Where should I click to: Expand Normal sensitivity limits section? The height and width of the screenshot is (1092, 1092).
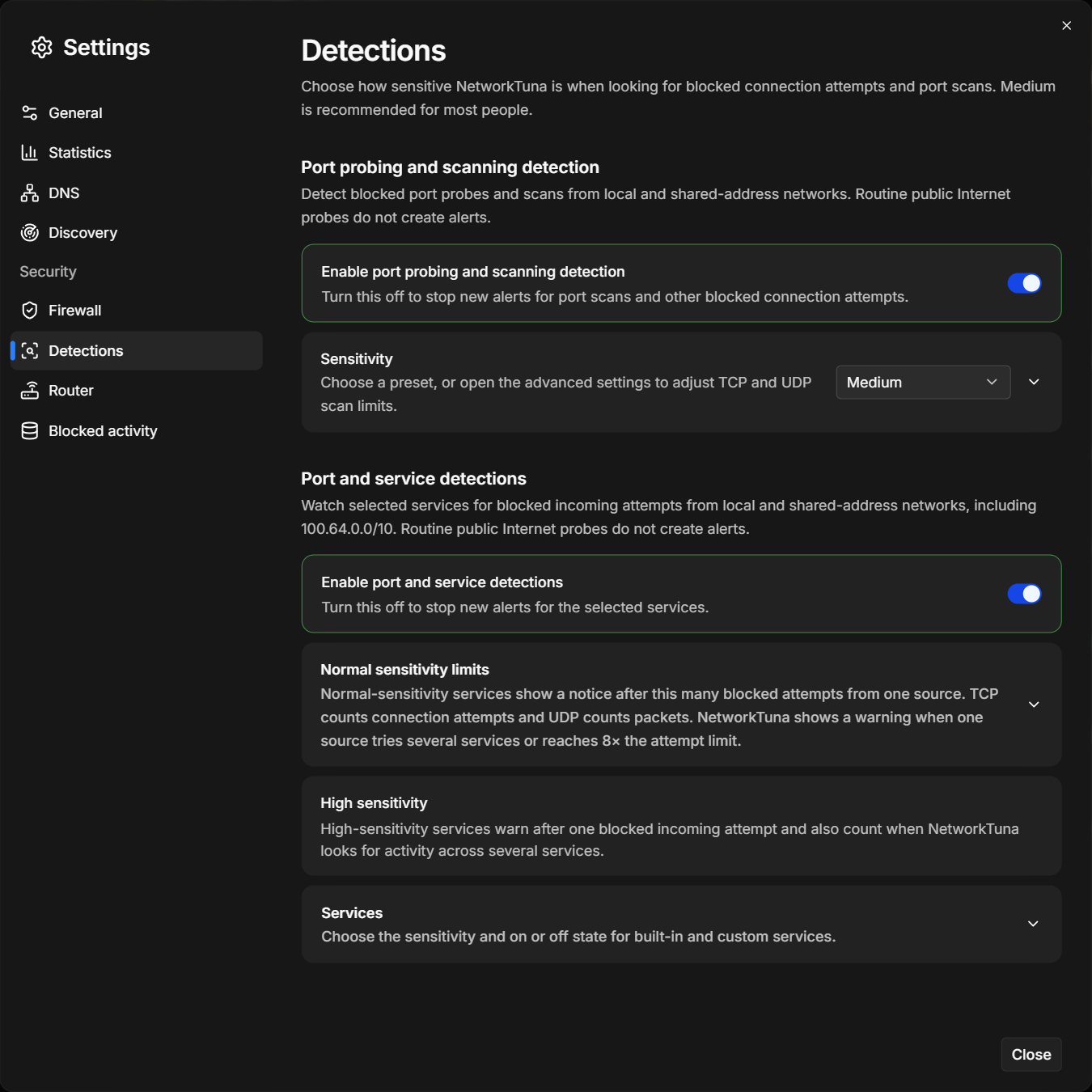[1034, 705]
